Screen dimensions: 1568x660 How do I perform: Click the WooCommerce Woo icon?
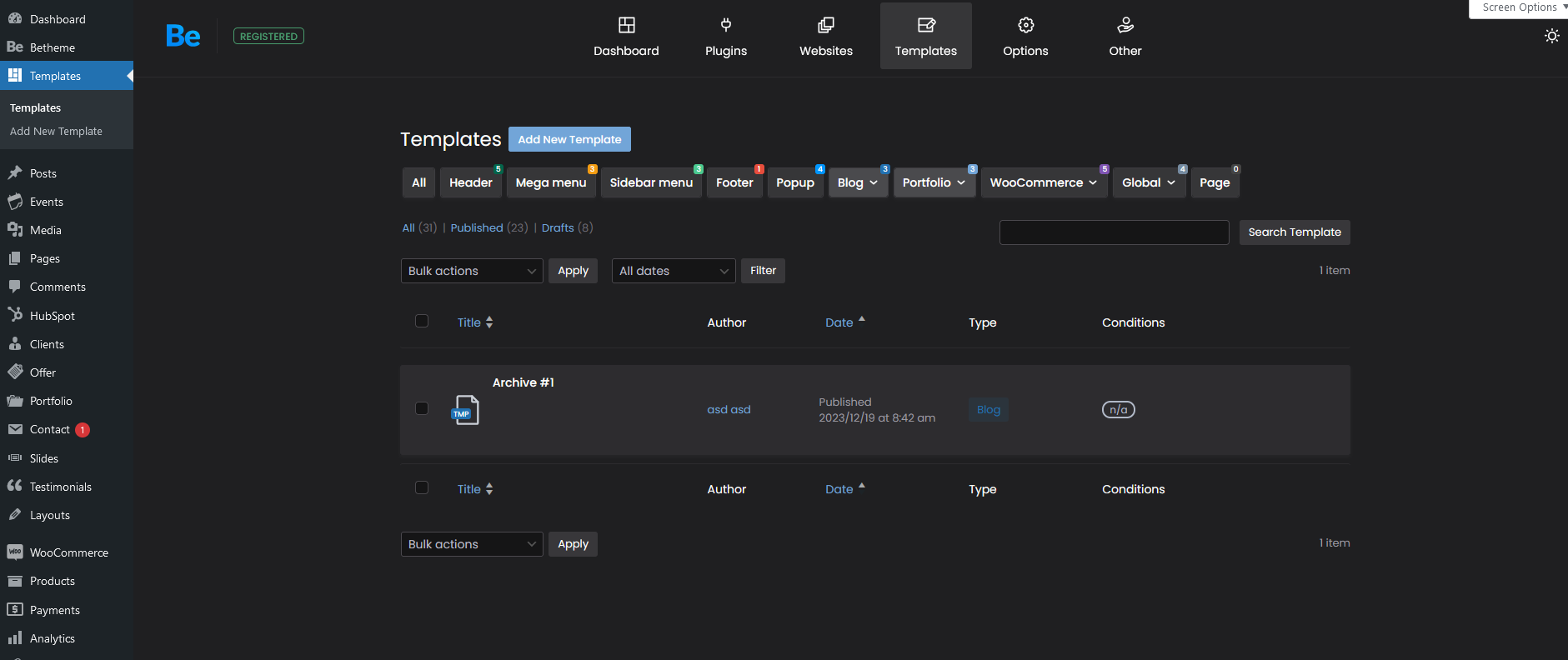pyautogui.click(x=15, y=552)
